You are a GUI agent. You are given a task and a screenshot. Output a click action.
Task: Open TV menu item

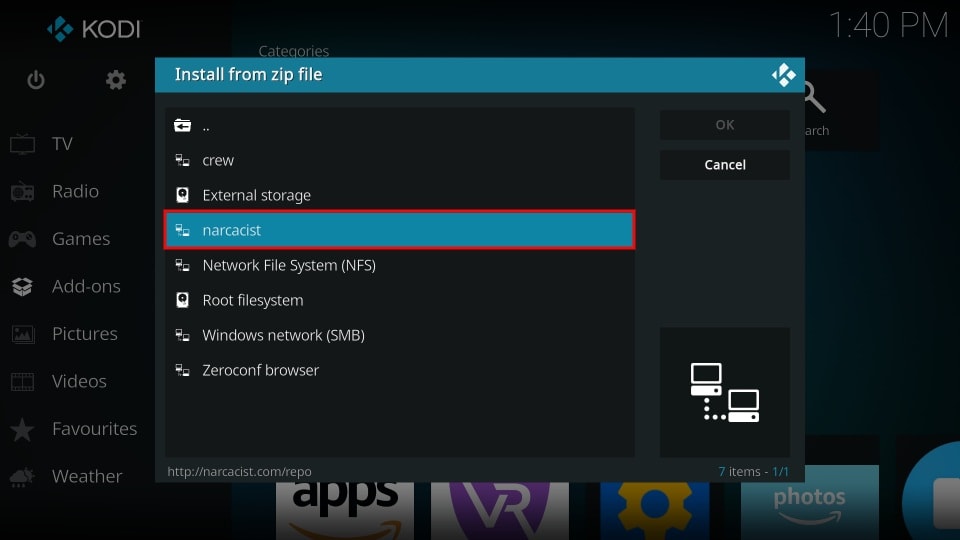coord(62,144)
